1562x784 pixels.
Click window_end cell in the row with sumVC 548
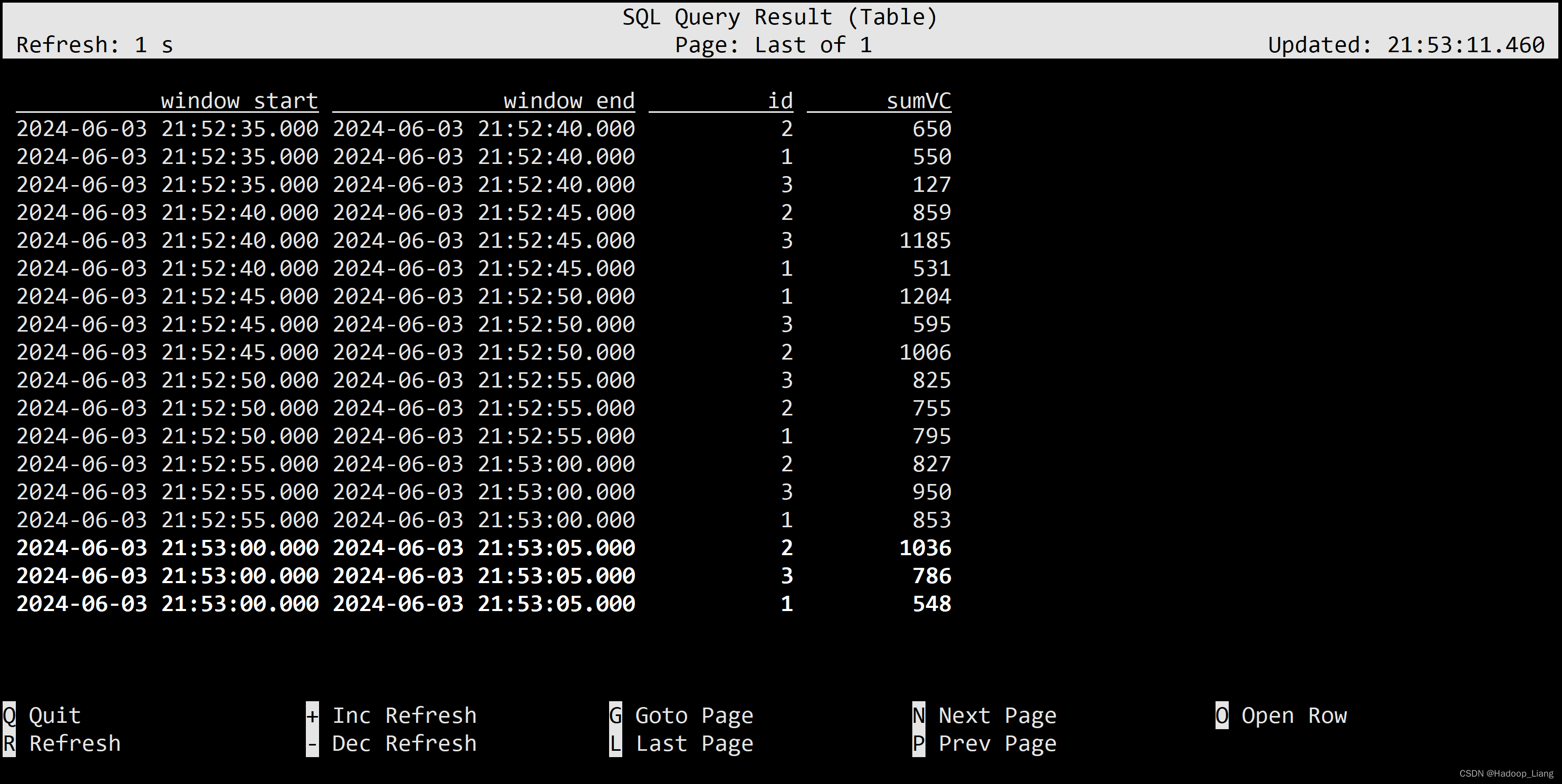pyautogui.click(x=484, y=603)
